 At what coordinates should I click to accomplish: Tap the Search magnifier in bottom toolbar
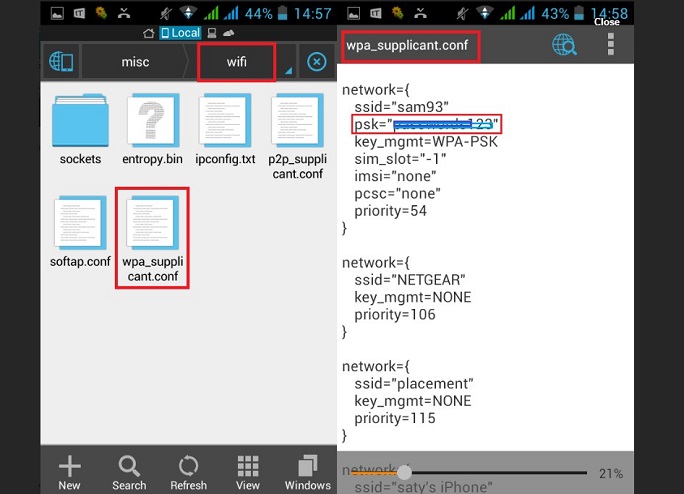129,472
